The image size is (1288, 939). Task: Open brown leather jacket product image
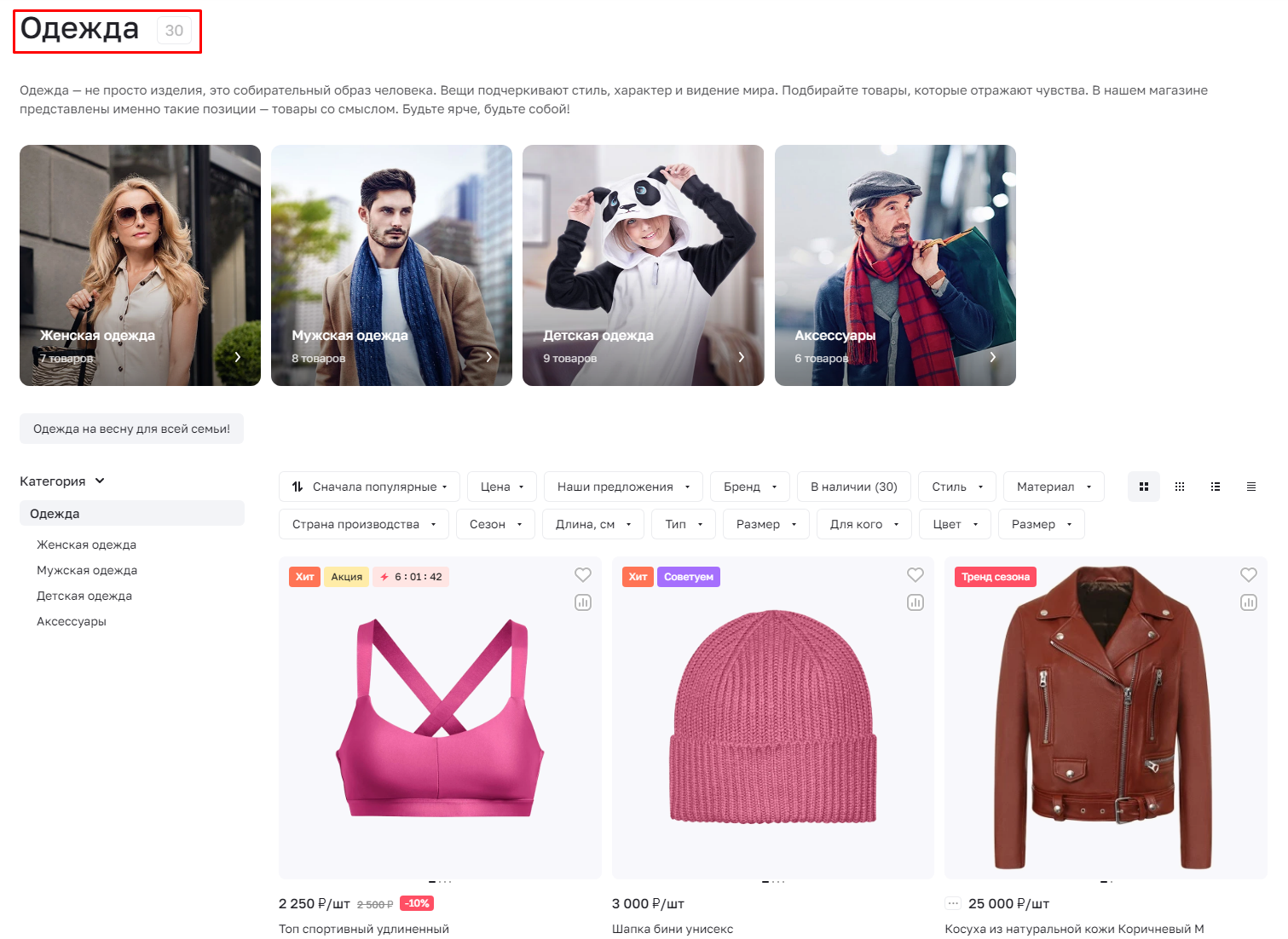point(1106,717)
